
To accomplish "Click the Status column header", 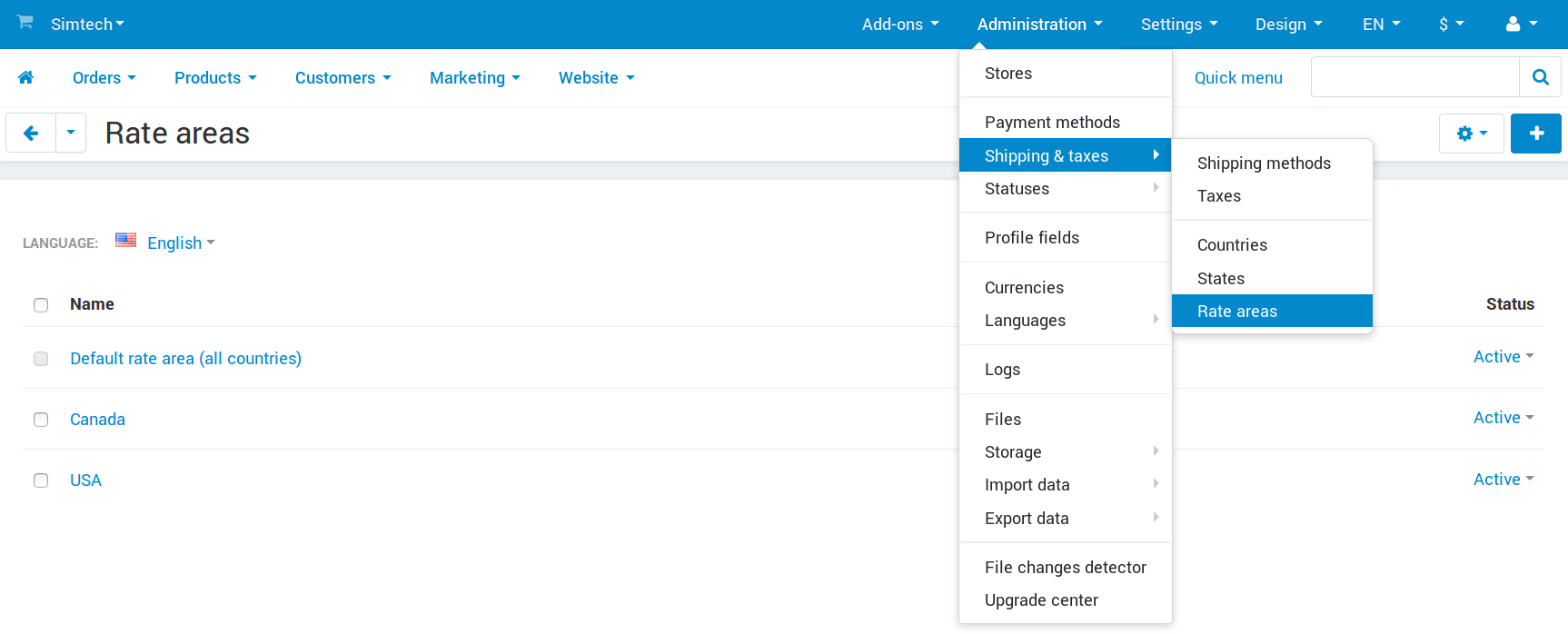I will (x=1510, y=304).
